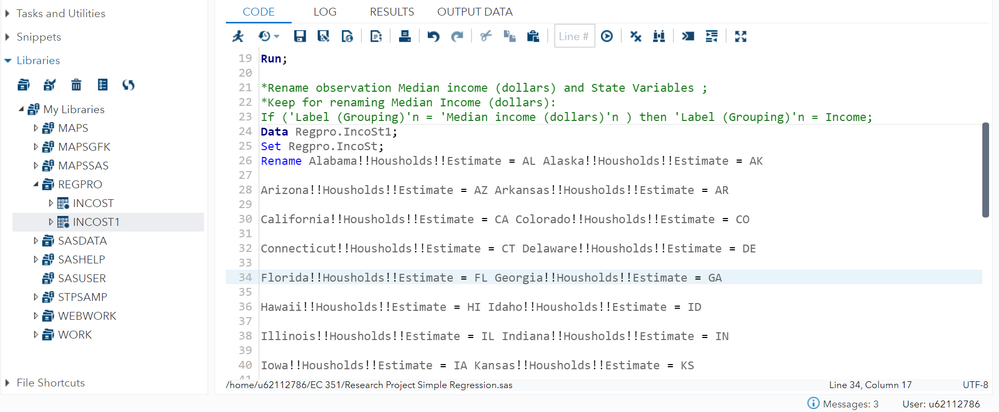This screenshot has height=412, width=999.
Task: Click the program summary document icon
Action: 376,36
